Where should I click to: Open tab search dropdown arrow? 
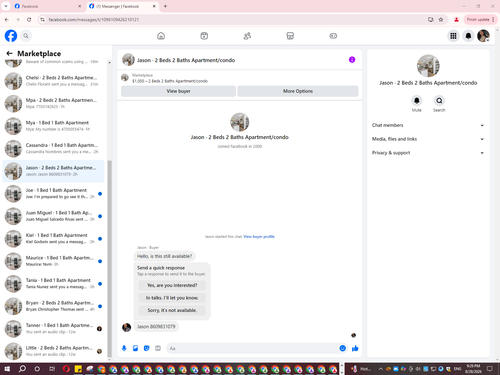pos(6,6)
